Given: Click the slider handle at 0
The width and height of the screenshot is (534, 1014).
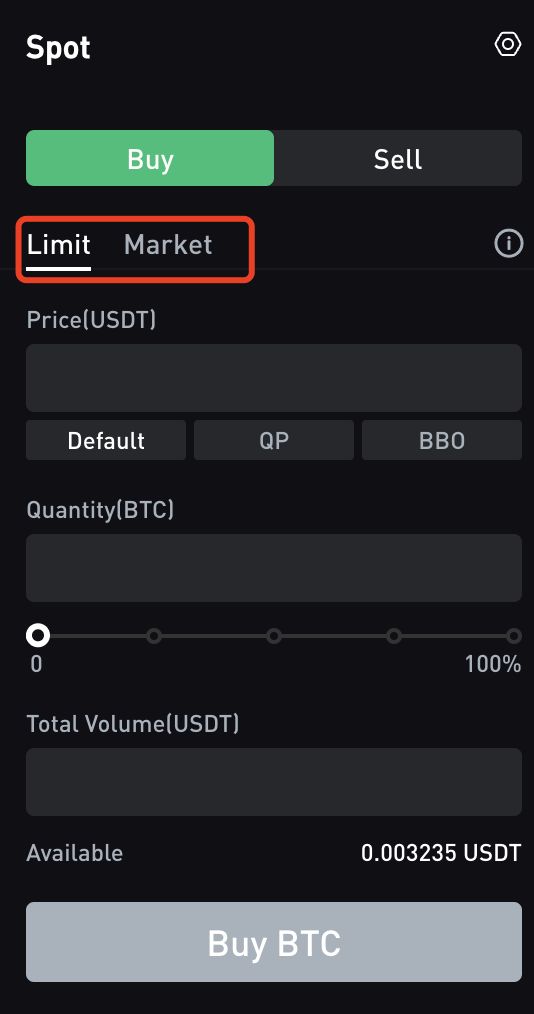Looking at the screenshot, I should pyautogui.click(x=38, y=636).
